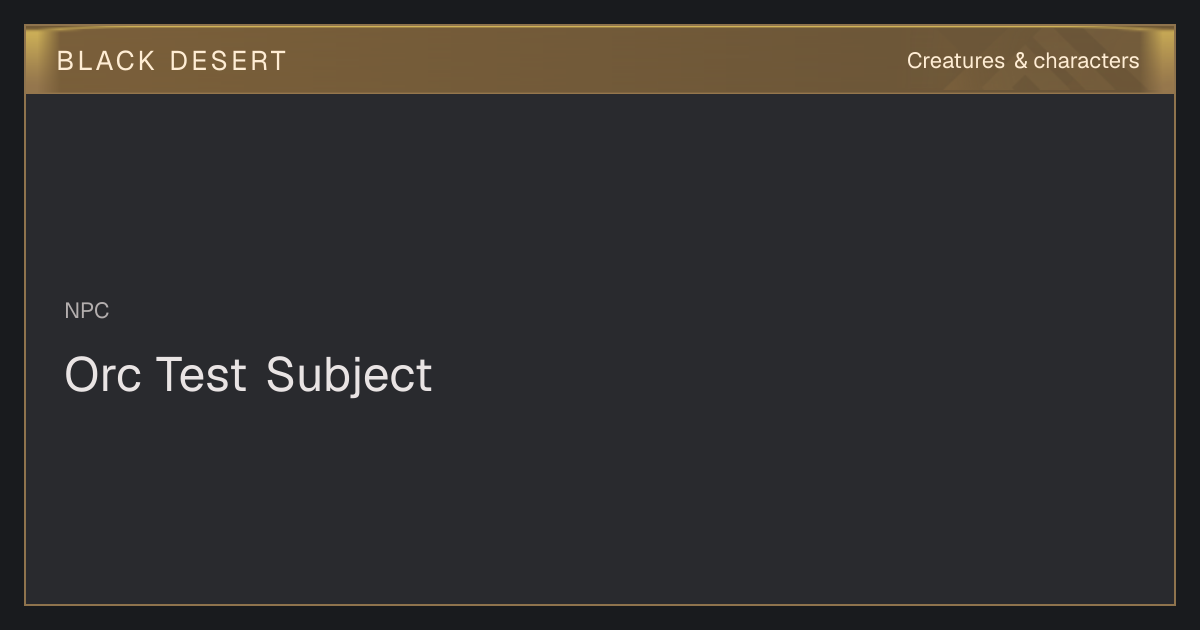This screenshot has width=1200, height=630.
Task: Click the word BLACK in the header
Action: click(106, 61)
